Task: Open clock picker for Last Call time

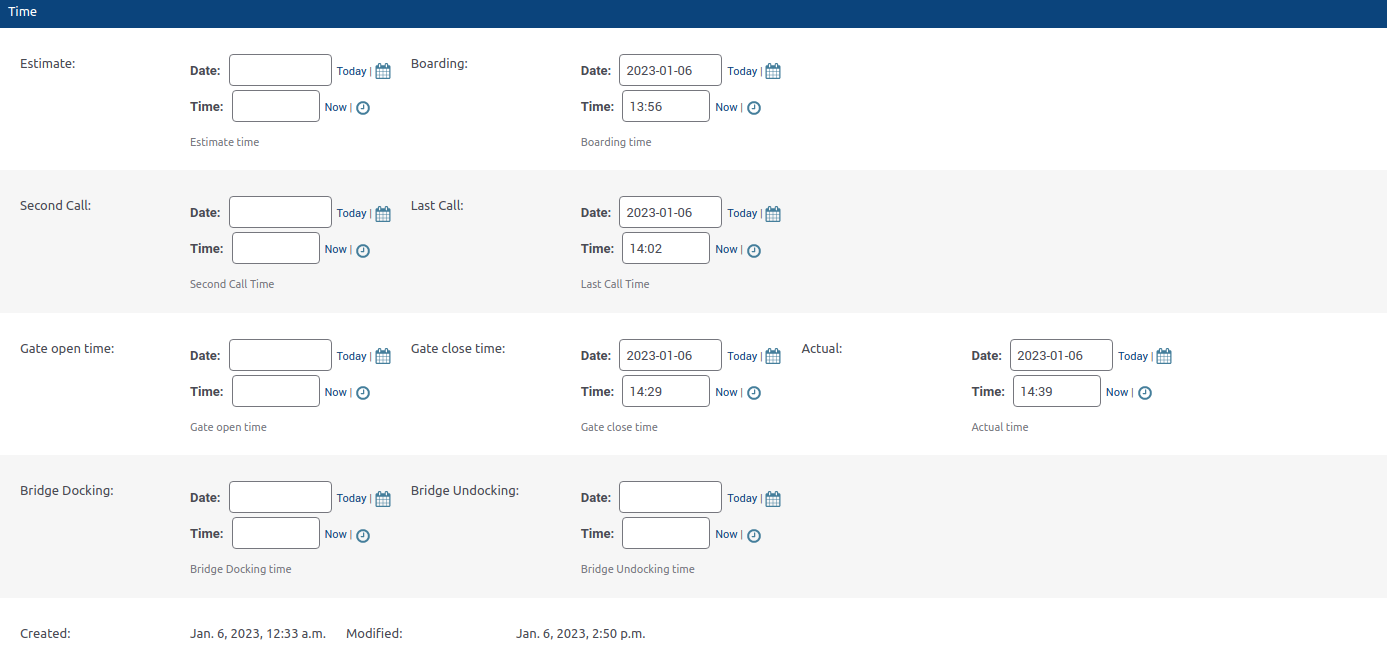Action: coord(754,250)
